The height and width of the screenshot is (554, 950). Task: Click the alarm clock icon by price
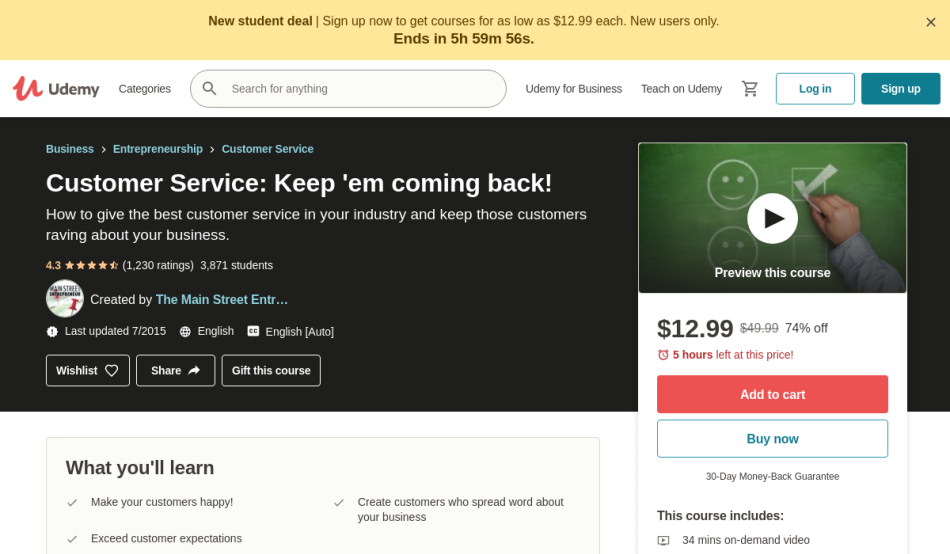(663, 355)
